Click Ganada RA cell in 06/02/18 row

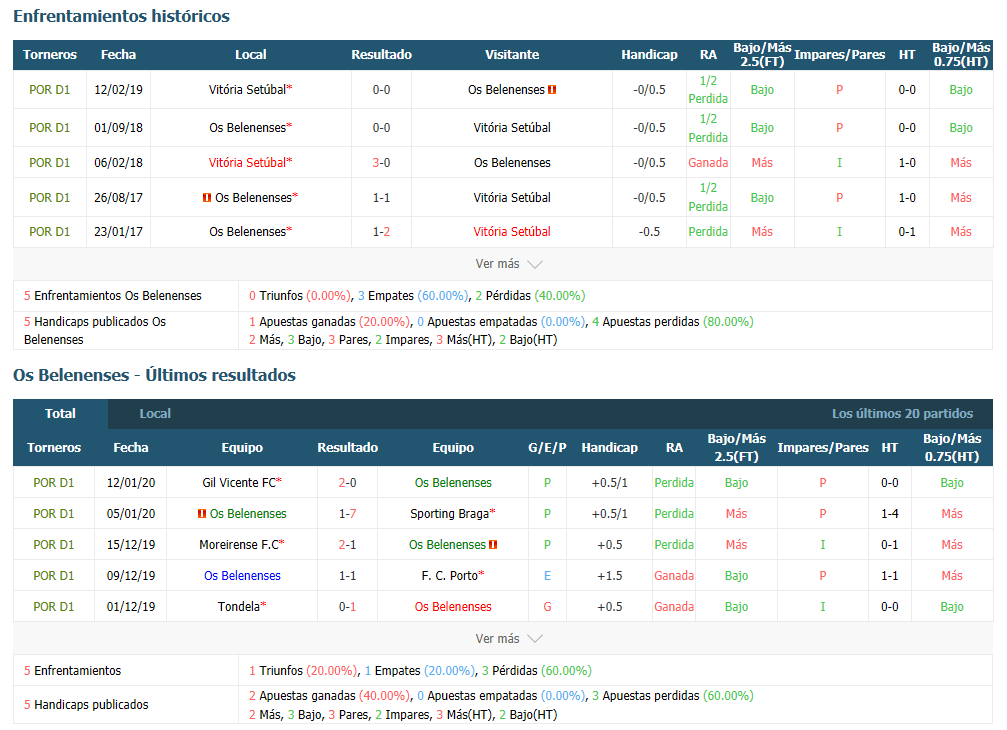[708, 163]
